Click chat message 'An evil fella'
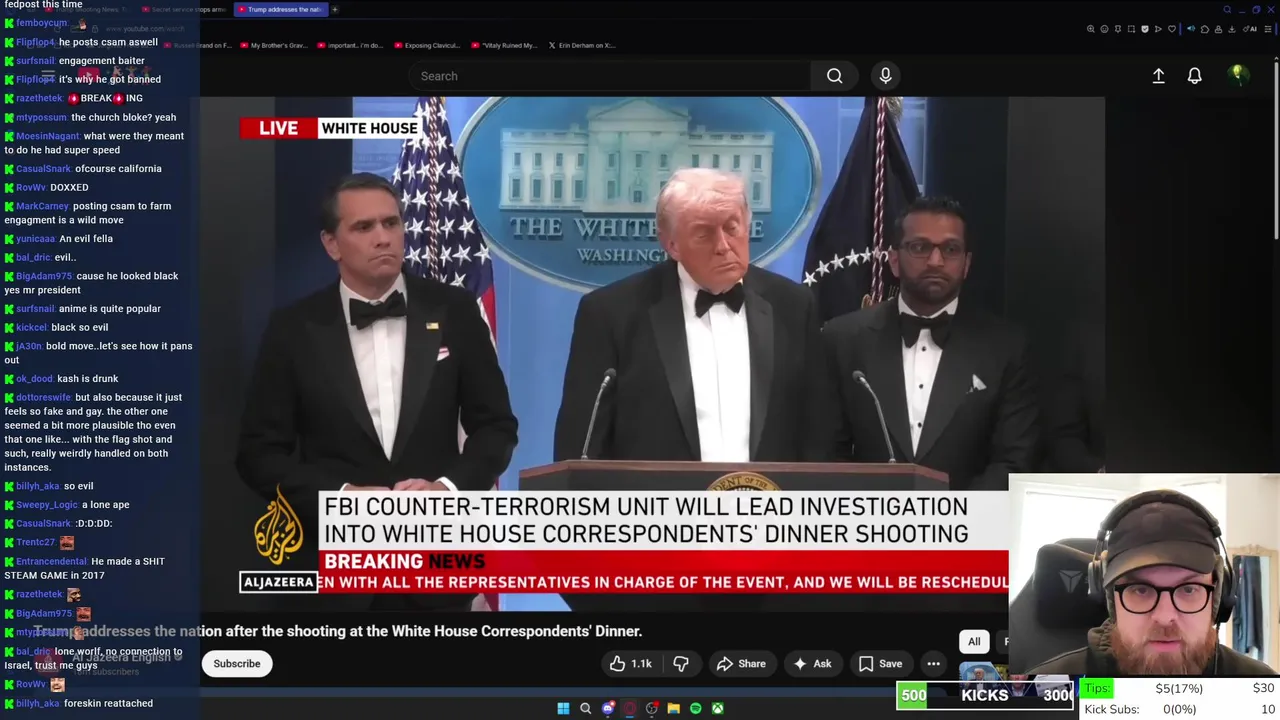The width and height of the screenshot is (1280, 720). click(x=86, y=239)
